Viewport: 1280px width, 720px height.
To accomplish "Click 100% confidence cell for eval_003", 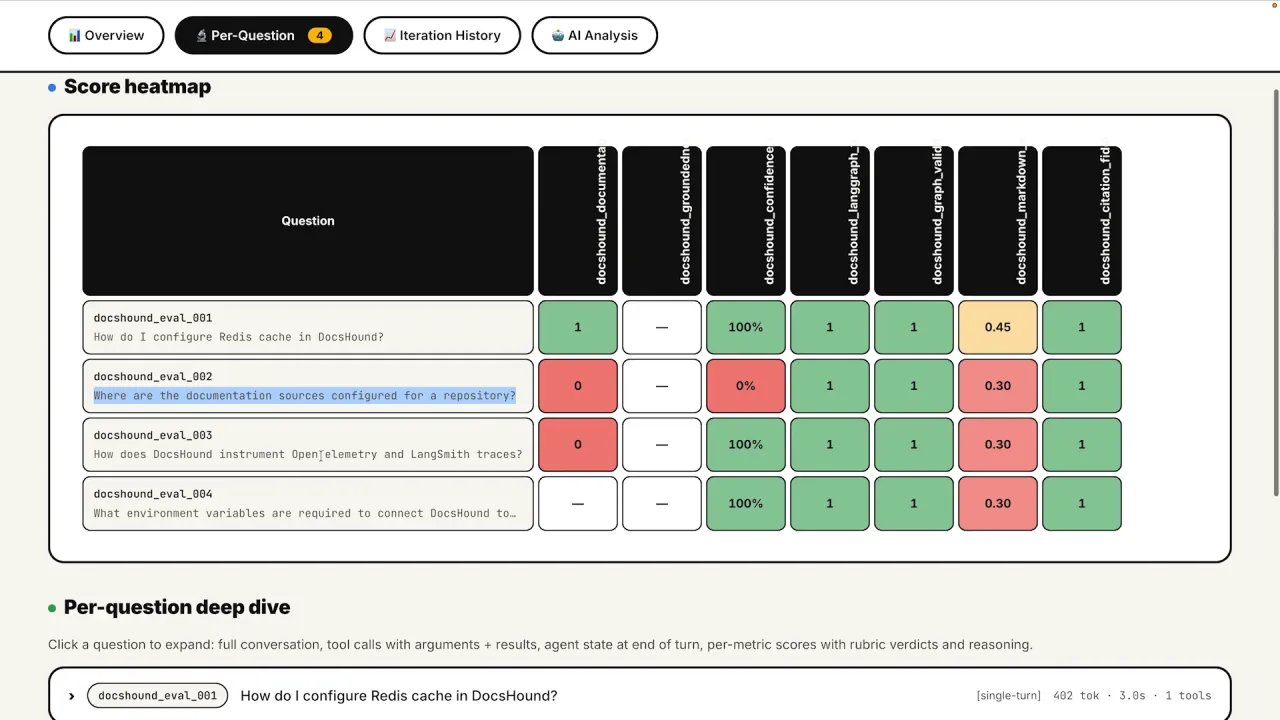I will click(746, 445).
